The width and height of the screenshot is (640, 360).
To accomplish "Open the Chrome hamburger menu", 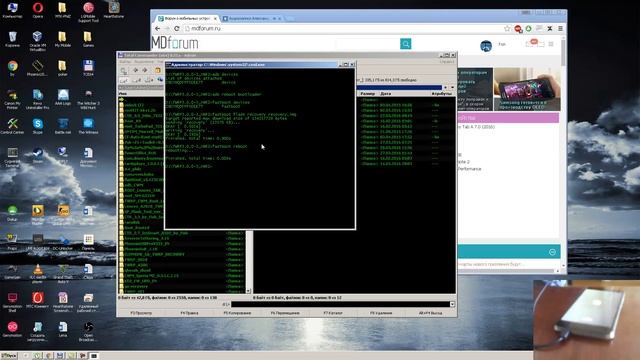I will pos(560,29).
